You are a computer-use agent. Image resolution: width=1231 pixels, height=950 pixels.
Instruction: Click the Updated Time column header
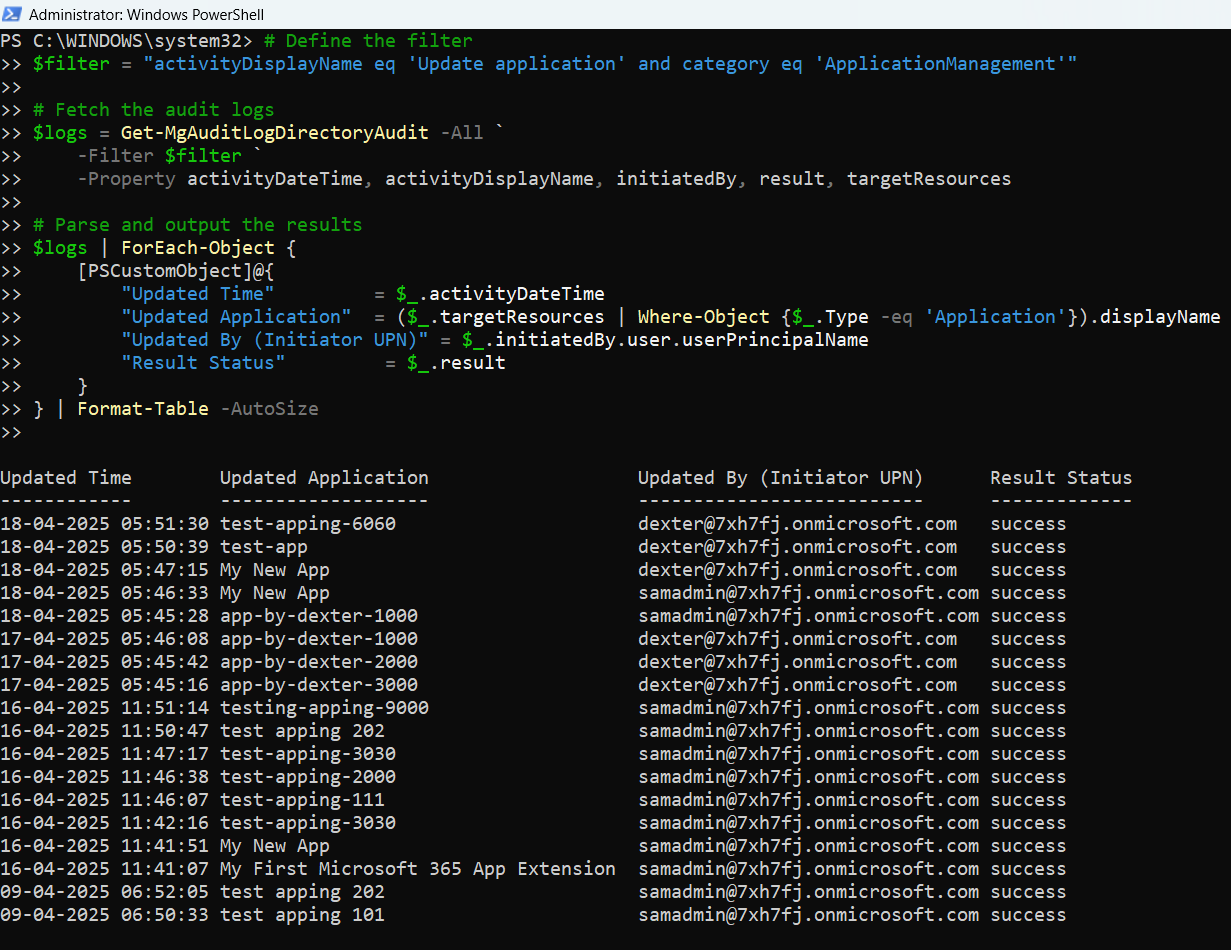[x=66, y=478]
